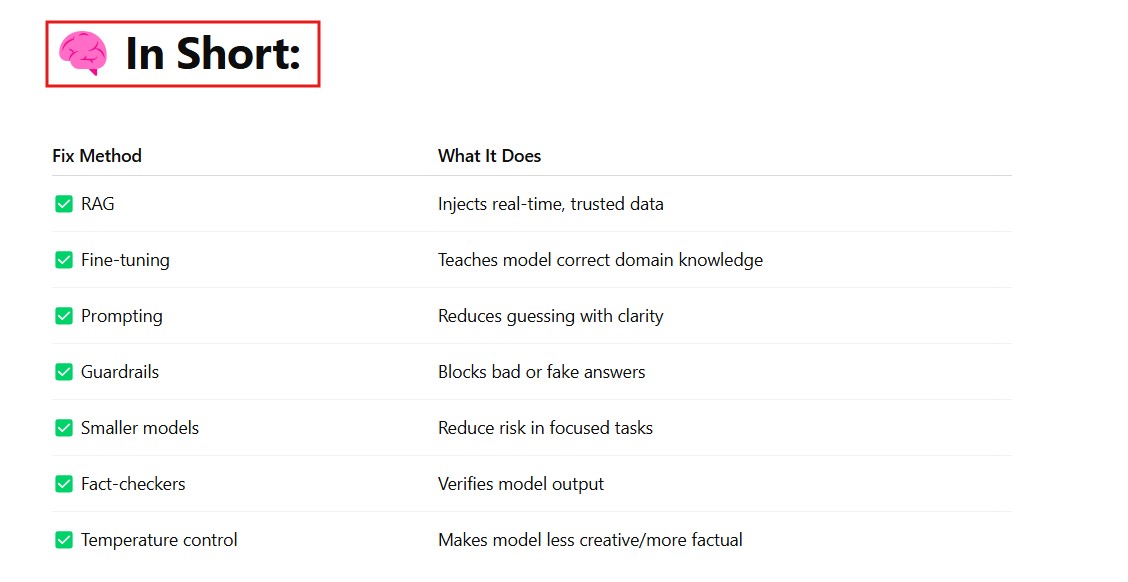
Task: Select the "In Short:" heading text
Action: tap(212, 54)
